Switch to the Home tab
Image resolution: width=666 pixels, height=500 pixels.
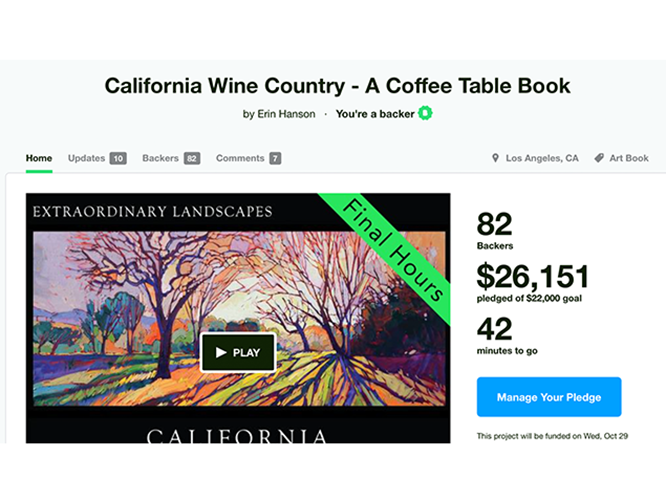[x=39, y=158]
